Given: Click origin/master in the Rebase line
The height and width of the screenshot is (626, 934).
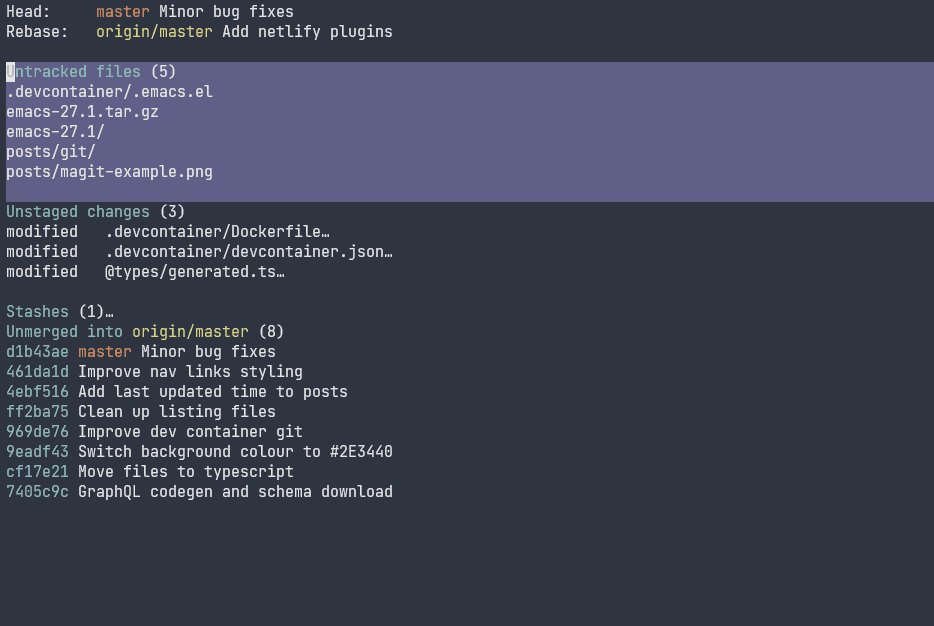Looking at the screenshot, I should click(x=154, y=32).
